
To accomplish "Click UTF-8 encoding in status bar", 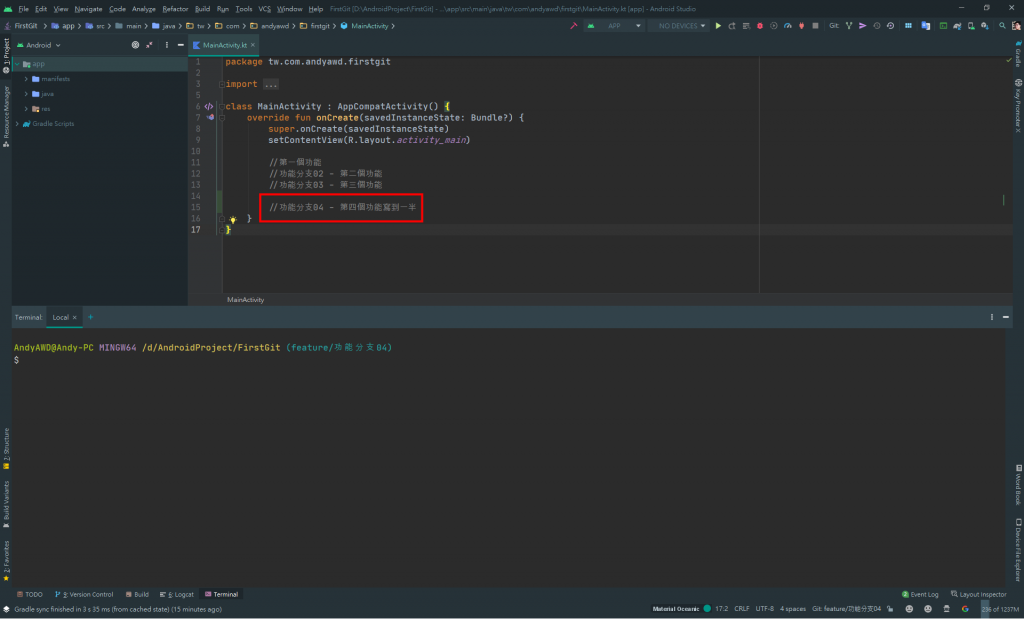I will [765, 609].
